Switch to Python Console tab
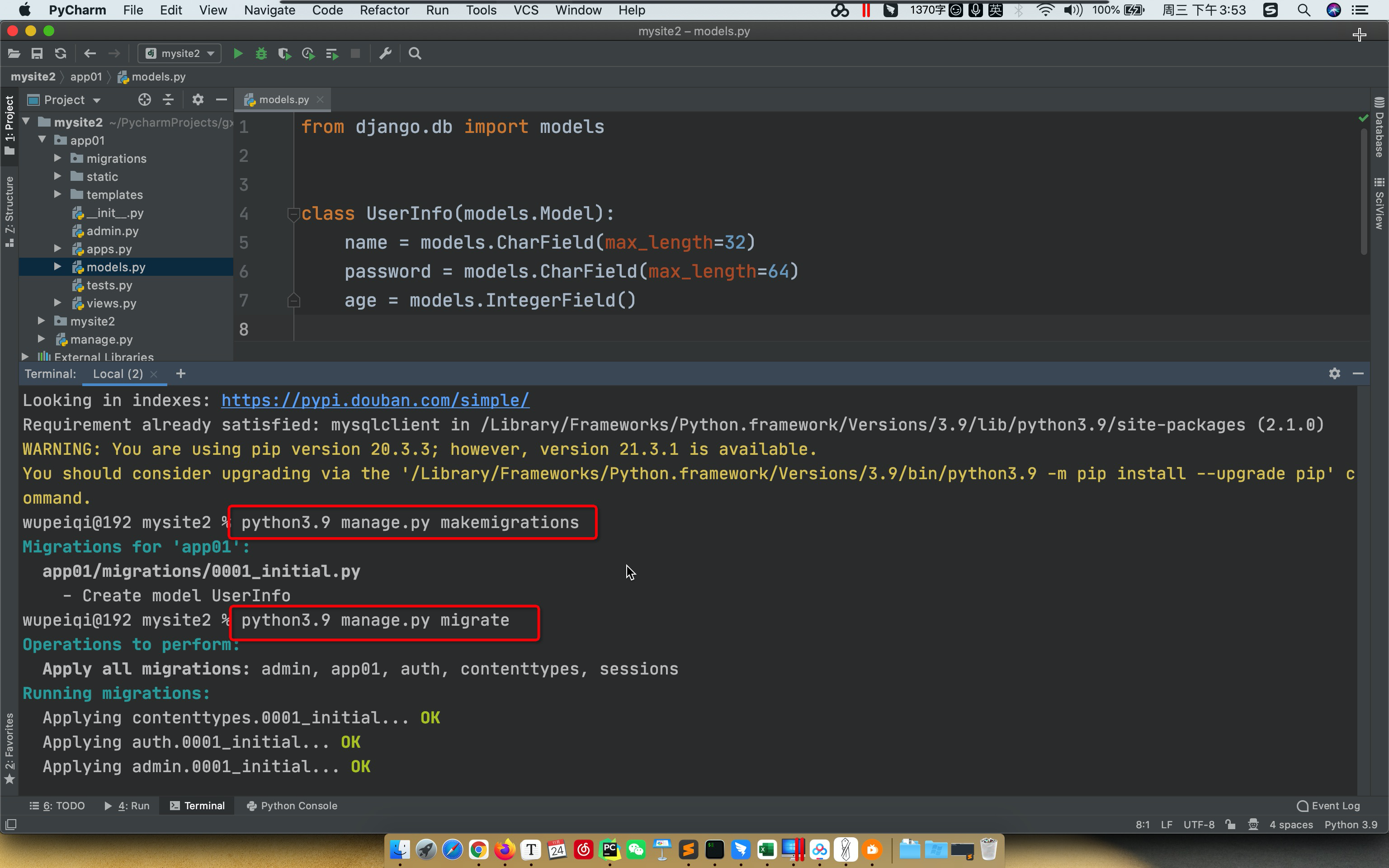The height and width of the screenshot is (868, 1389). point(292,806)
